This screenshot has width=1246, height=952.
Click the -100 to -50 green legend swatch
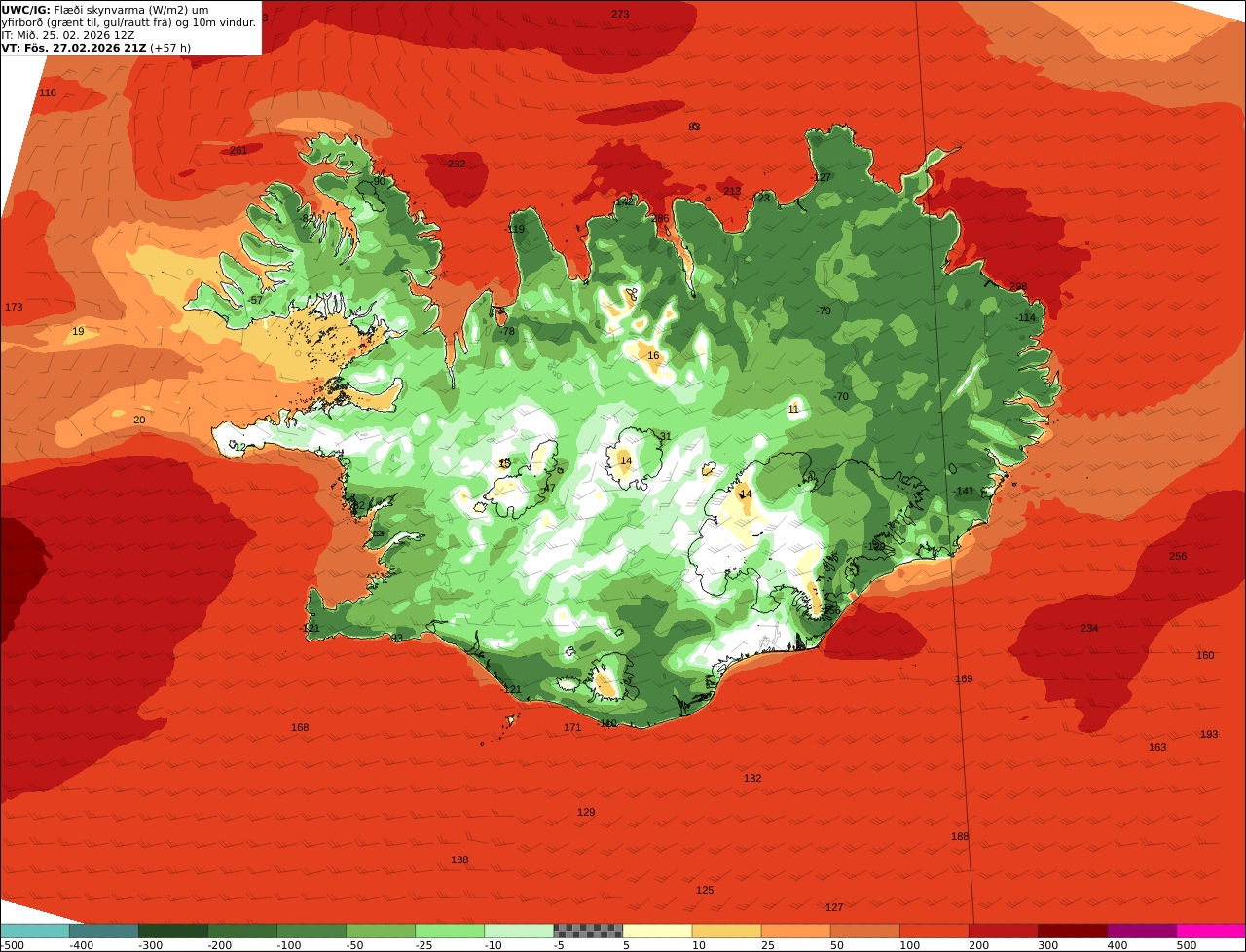311,931
